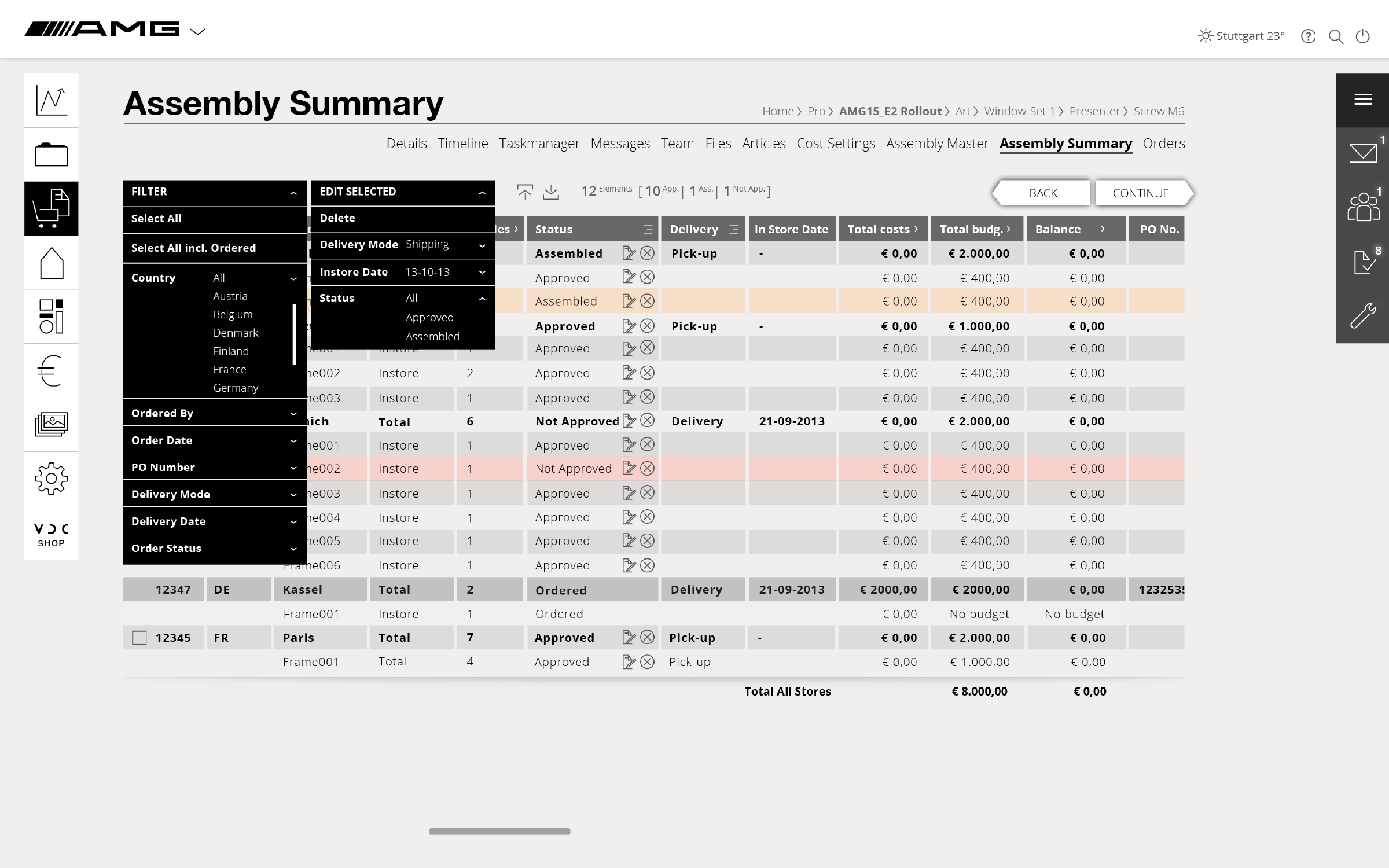Click the BACK button
Image resolution: width=1389 pixels, height=868 pixels.
coord(1042,193)
